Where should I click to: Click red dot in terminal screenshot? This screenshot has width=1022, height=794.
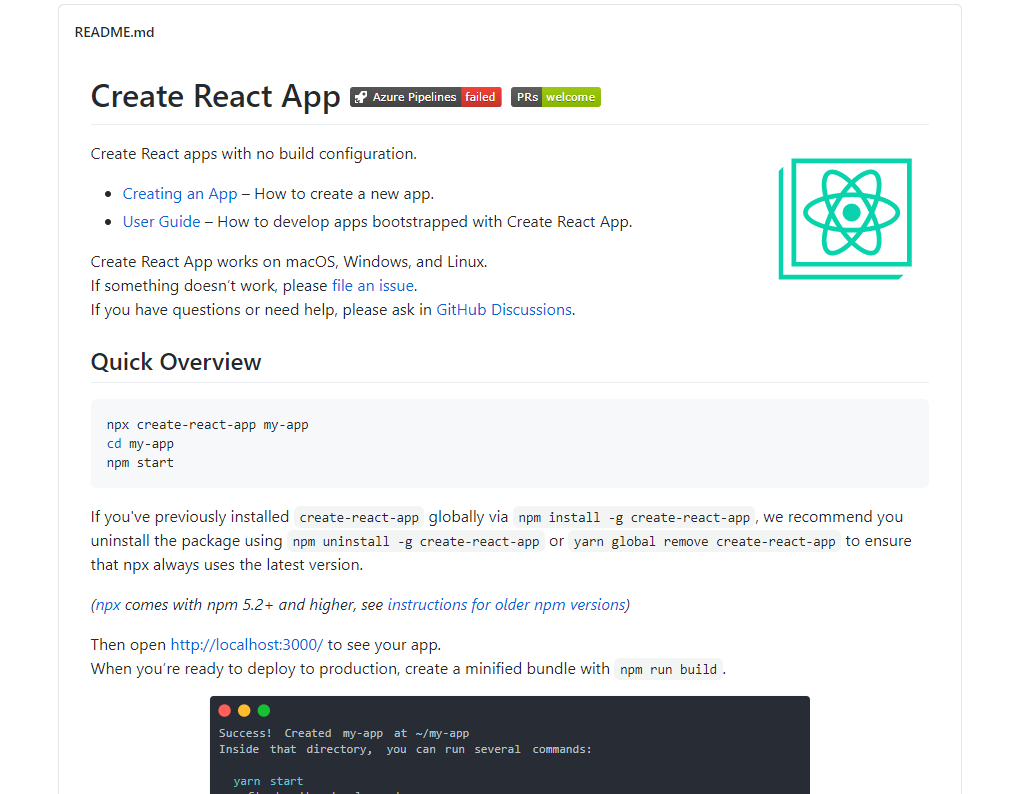point(225,711)
